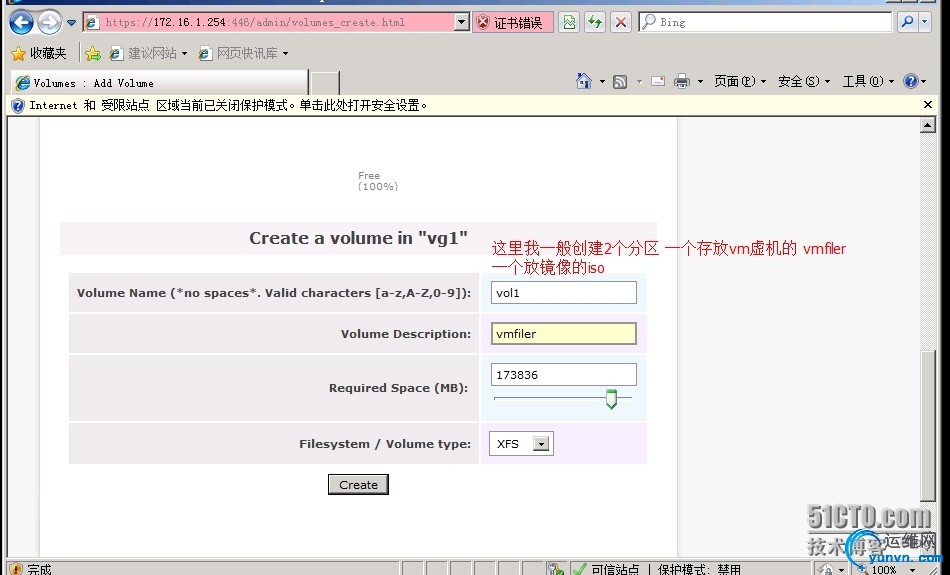Click the Create a volume in vg1 heading
950x575 pixels.
click(x=358, y=238)
